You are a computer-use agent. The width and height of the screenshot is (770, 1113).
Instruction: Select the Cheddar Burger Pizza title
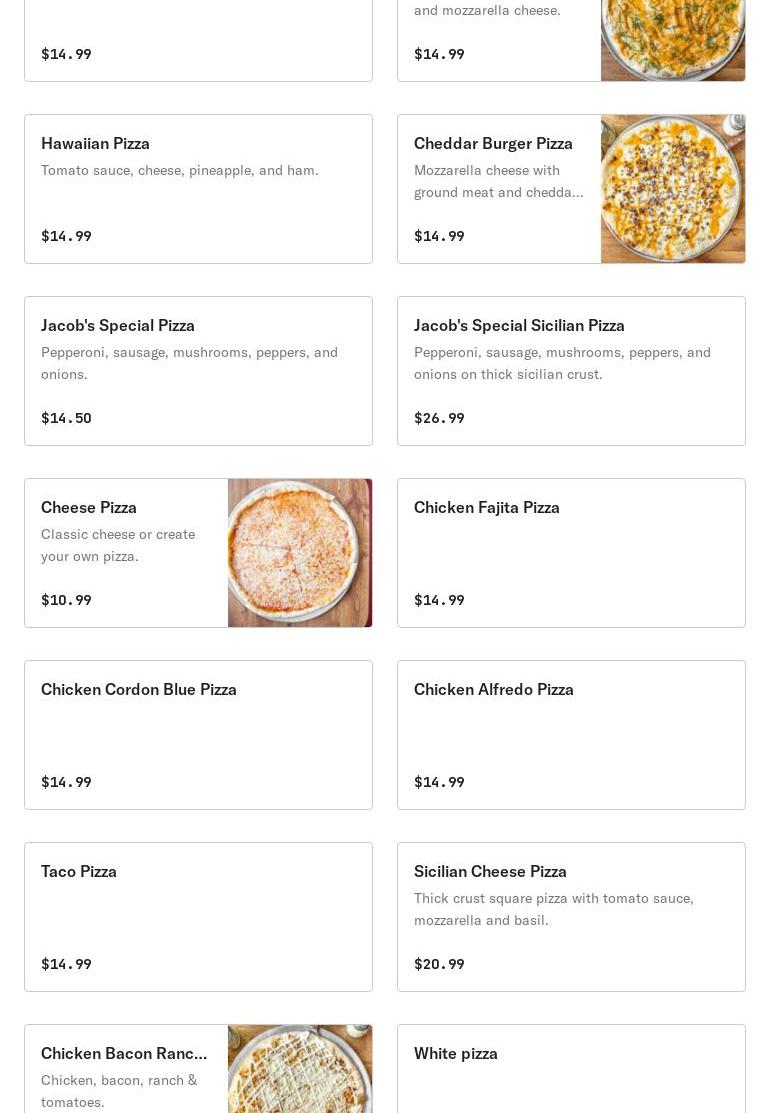point(493,143)
